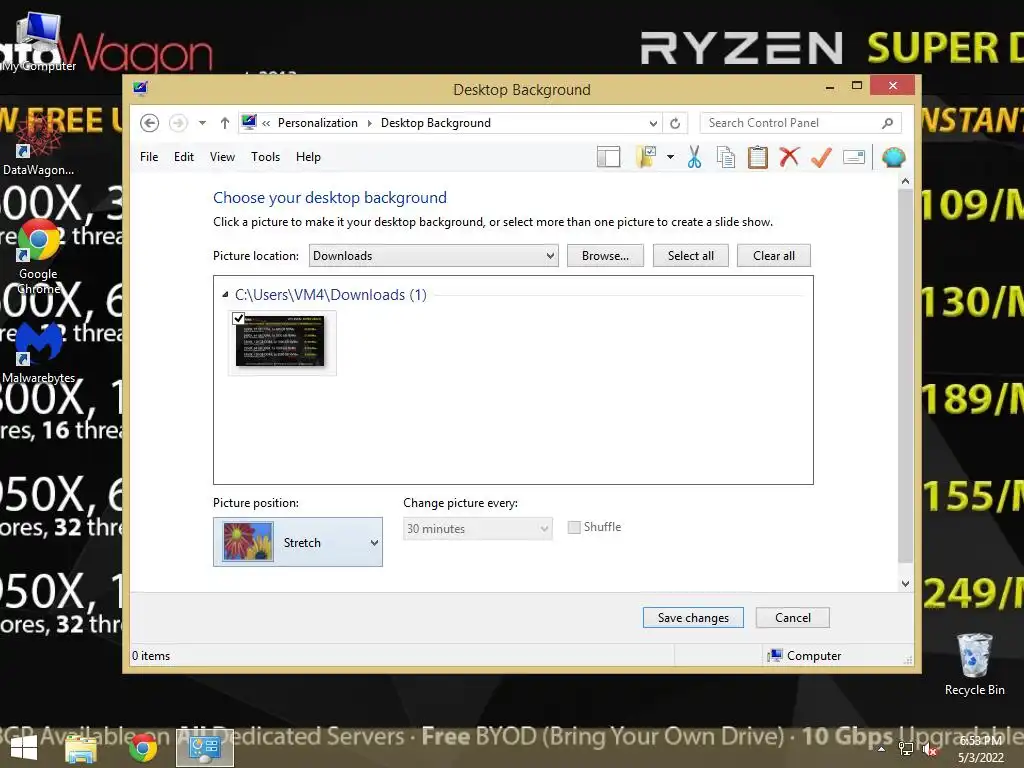Screen dimensions: 1024x768
Task: Click the network tray icon
Action: [906, 749]
